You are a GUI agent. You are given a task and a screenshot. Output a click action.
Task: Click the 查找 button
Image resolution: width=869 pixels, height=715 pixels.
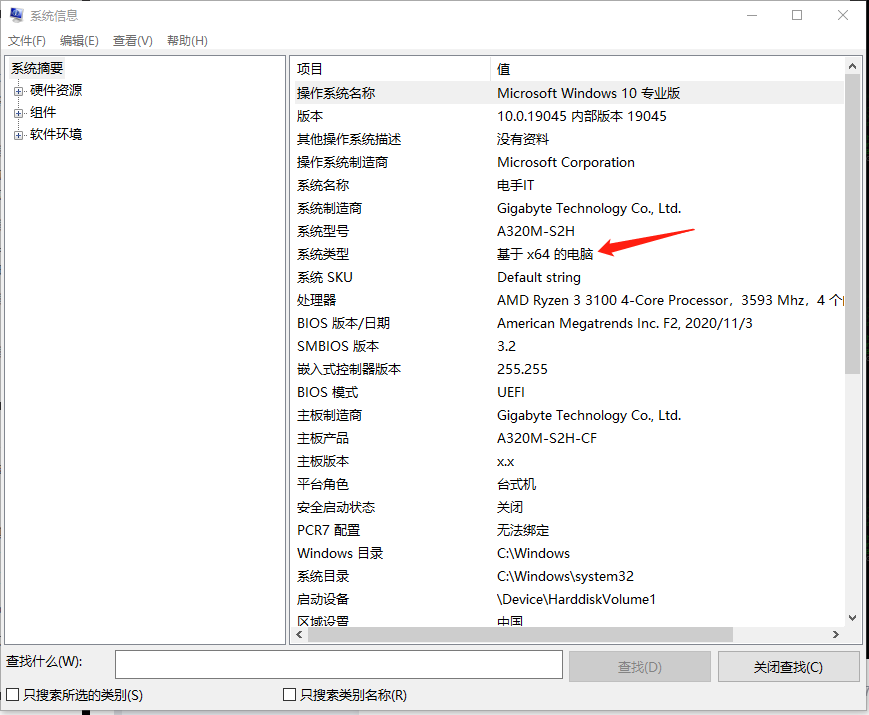[639, 665]
